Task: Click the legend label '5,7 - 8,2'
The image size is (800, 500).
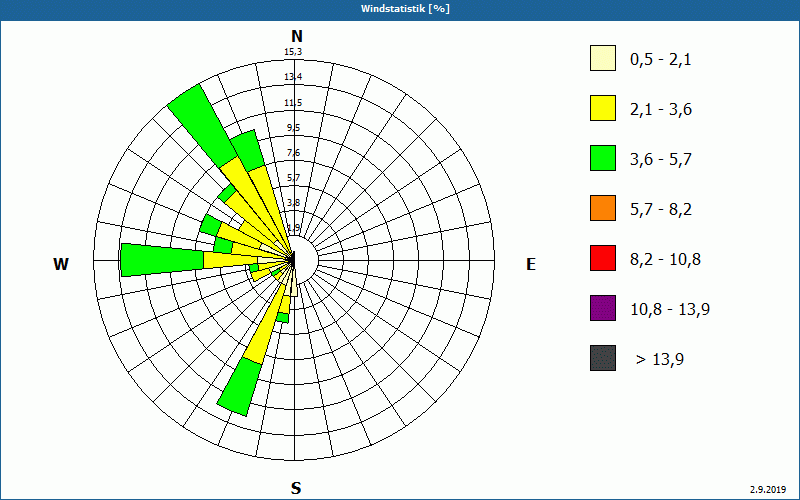Action: (x=661, y=210)
